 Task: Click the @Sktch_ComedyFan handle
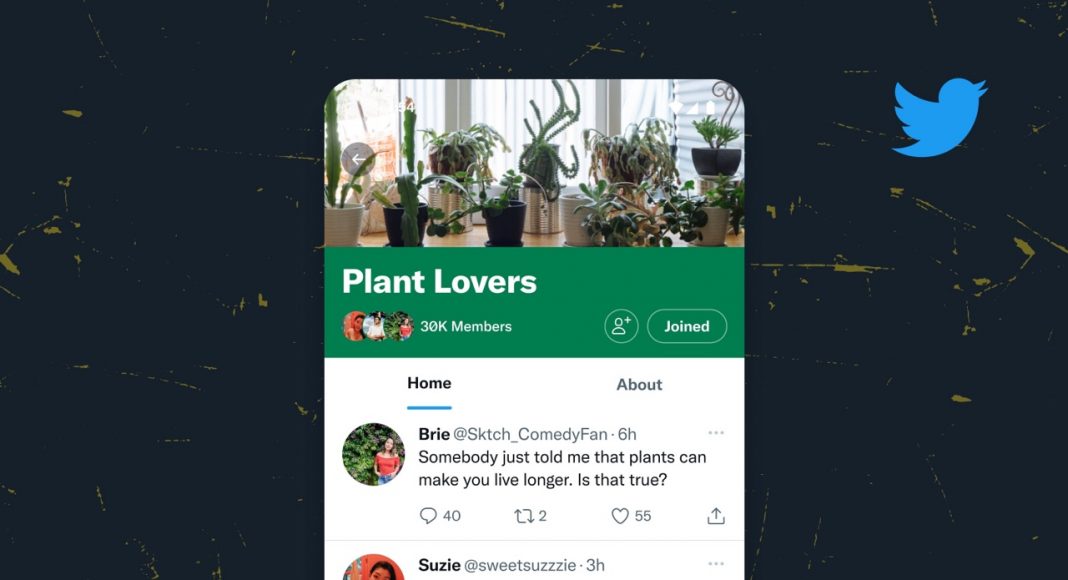click(530, 434)
